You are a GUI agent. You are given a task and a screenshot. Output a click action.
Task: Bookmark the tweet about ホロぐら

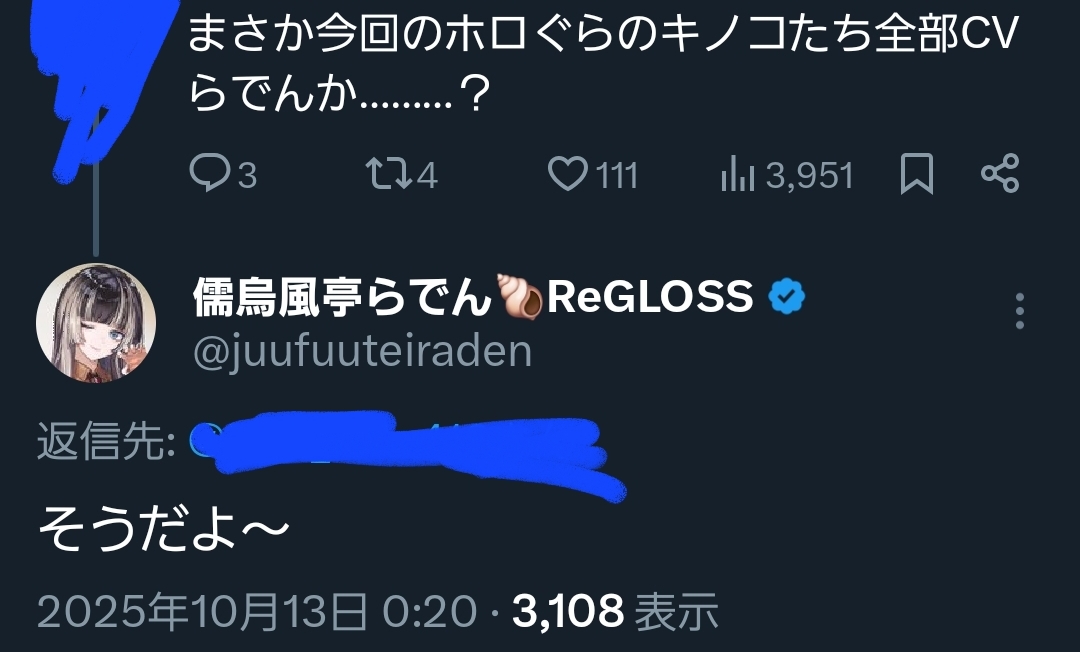(x=917, y=174)
